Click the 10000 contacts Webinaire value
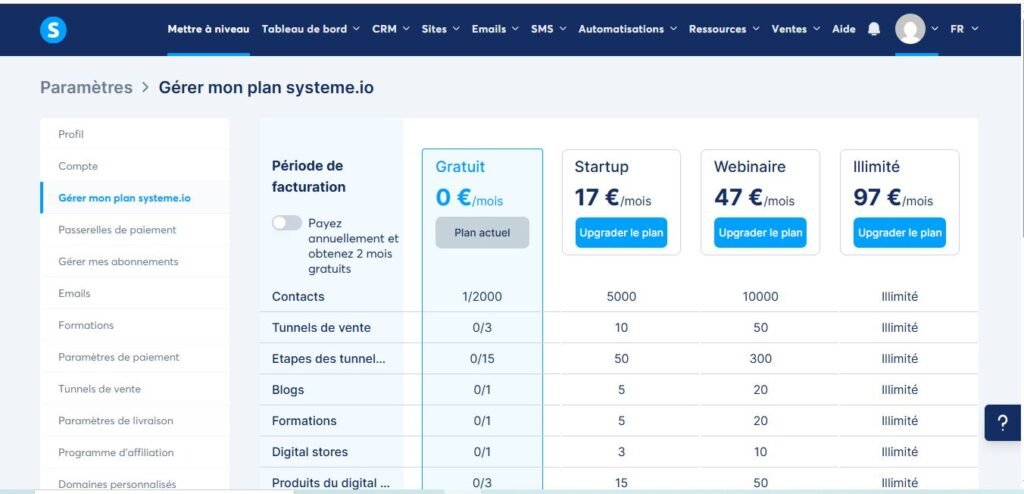The width and height of the screenshot is (1024, 494). tap(760, 297)
